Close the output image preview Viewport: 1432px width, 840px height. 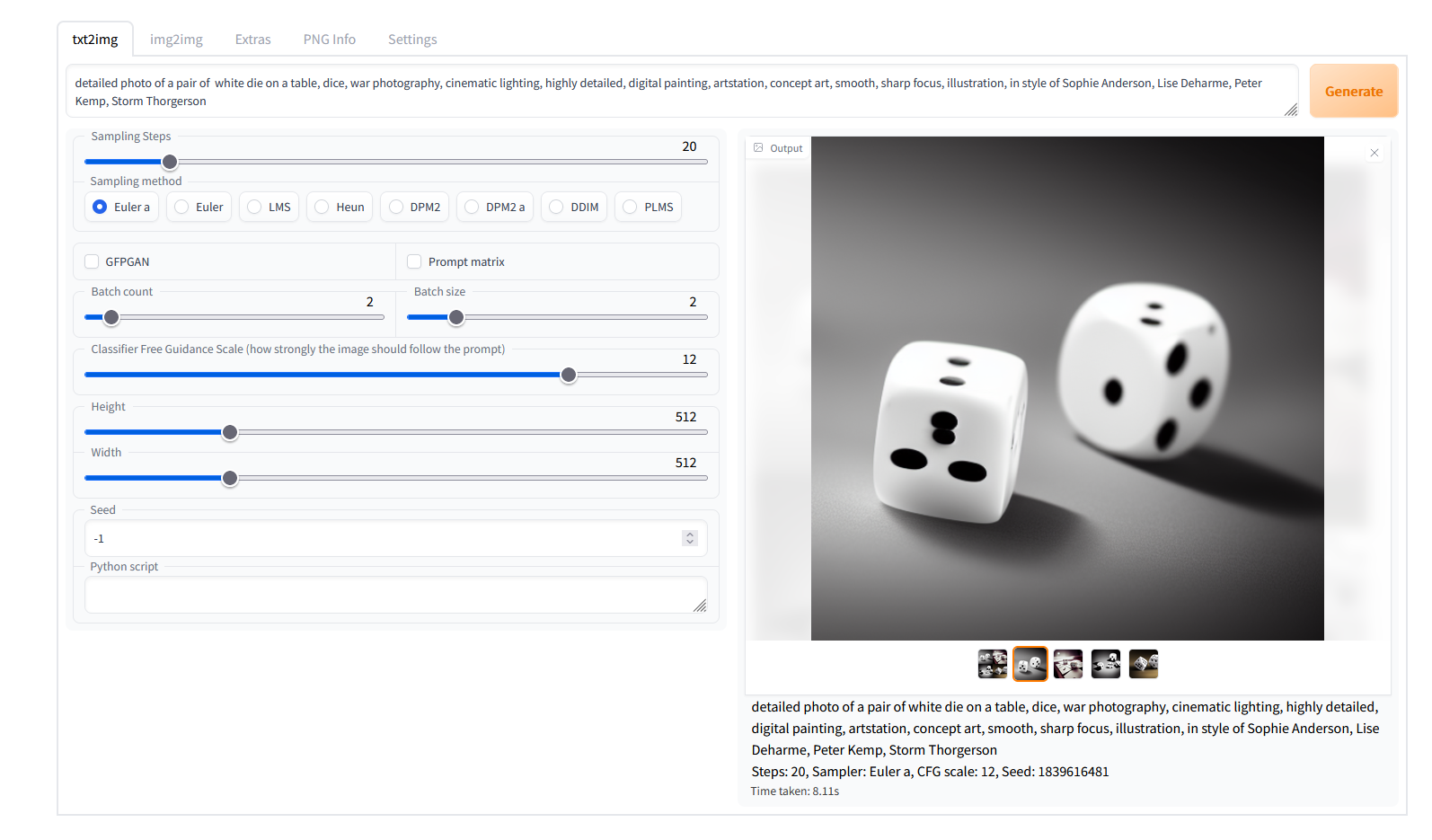[1374, 153]
